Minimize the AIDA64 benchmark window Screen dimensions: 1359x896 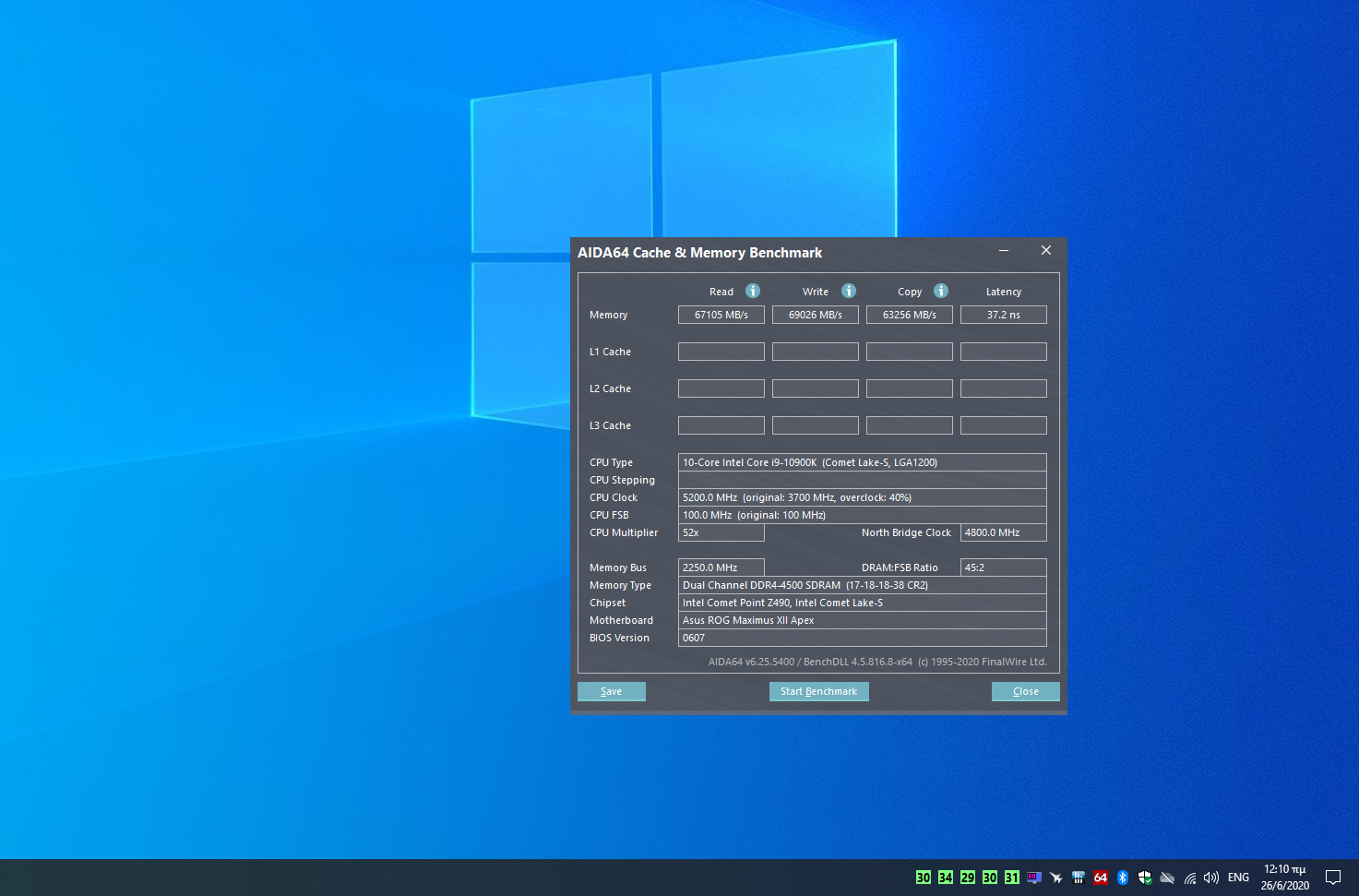(1004, 251)
